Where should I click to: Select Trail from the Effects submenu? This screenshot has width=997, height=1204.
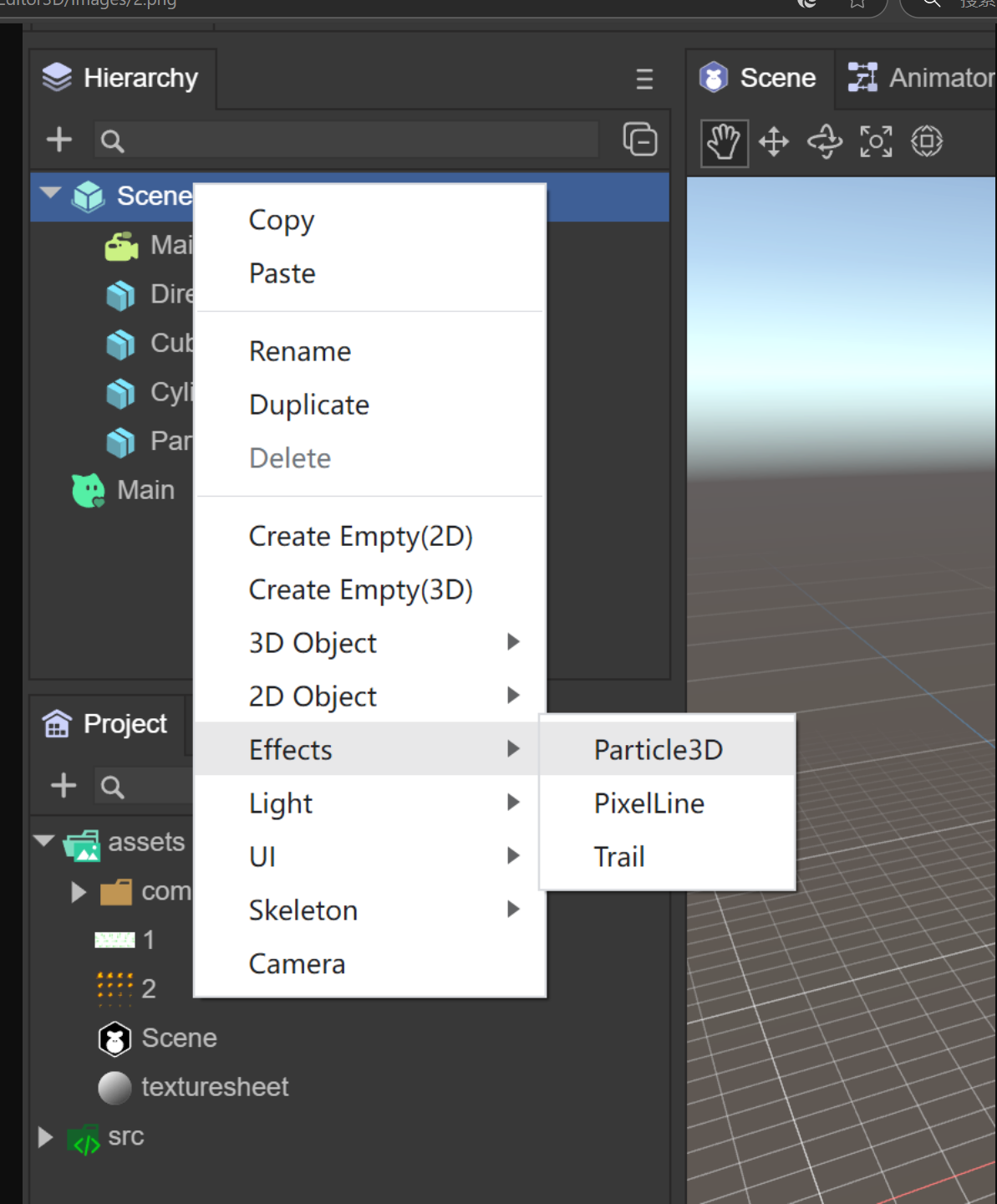click(x=618, y=856)
